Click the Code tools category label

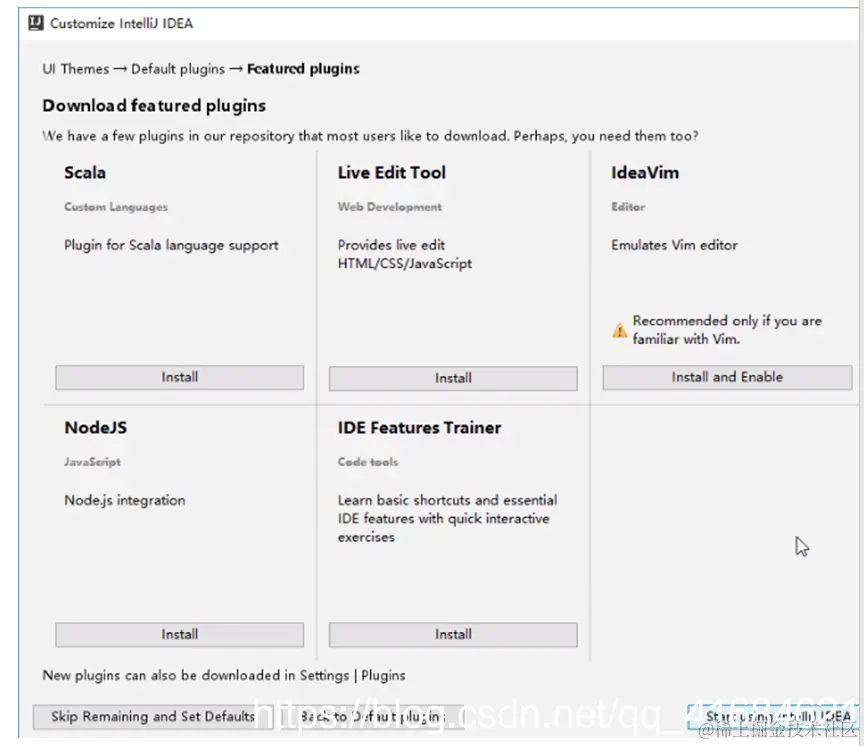coord(368,462)
